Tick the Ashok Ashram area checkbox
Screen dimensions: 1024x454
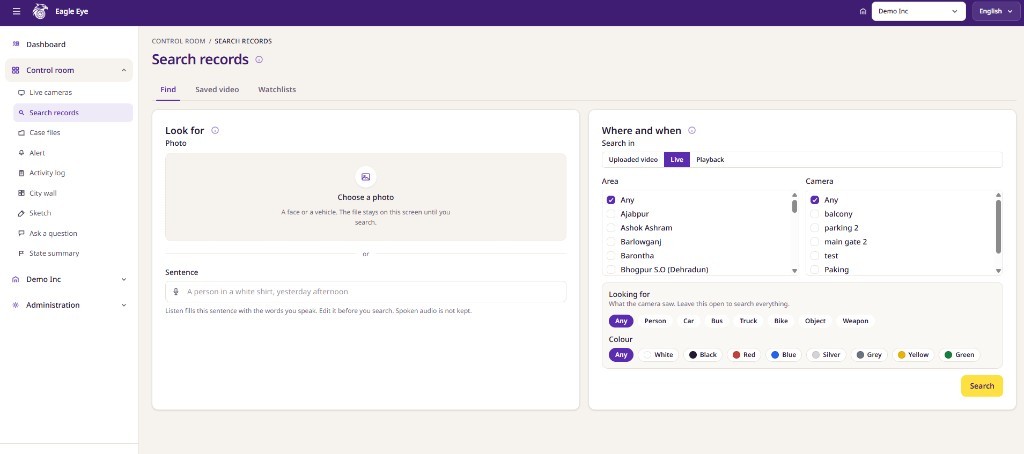(x=611, y=227)
